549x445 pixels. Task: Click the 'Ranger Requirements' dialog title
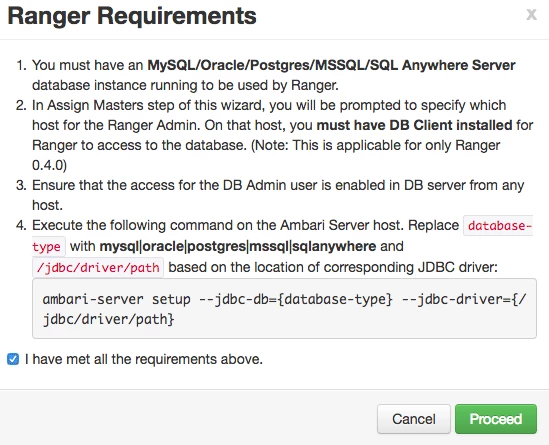coord(132,16)
